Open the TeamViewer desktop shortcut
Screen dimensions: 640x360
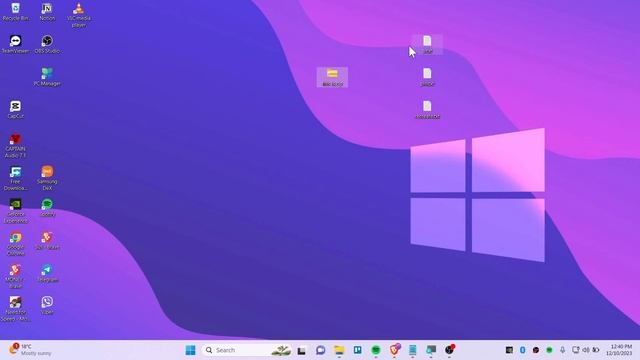click(16, 44)
